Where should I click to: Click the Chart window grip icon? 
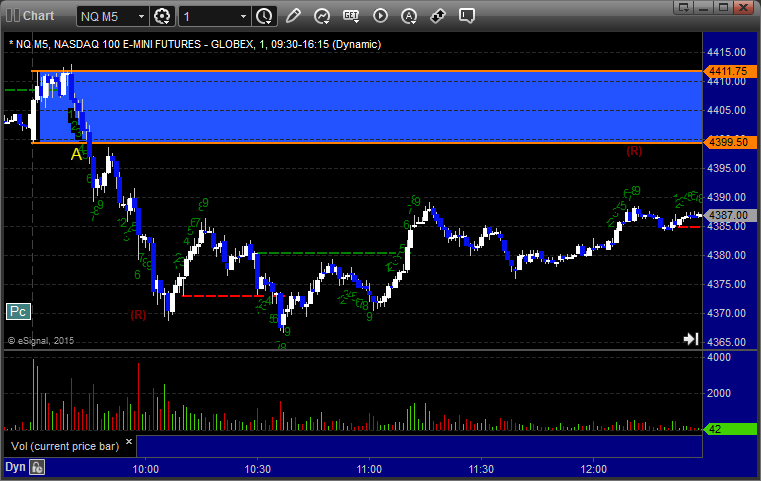click(x=13, y=16)
